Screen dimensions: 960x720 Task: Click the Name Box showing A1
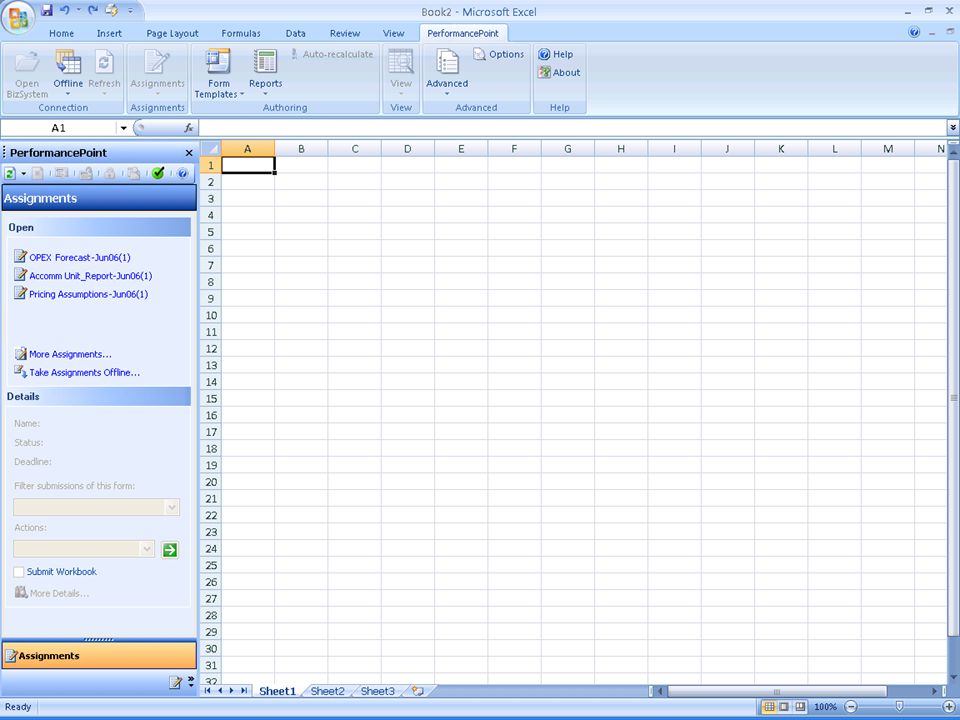point(58,128)
